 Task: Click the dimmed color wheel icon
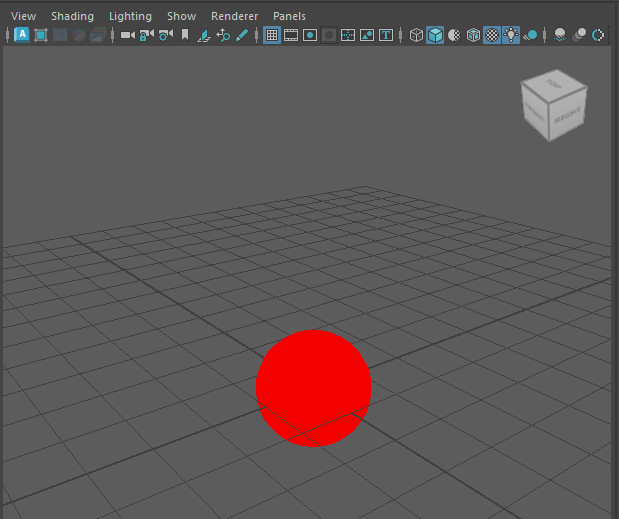click(x=79, y=35)
